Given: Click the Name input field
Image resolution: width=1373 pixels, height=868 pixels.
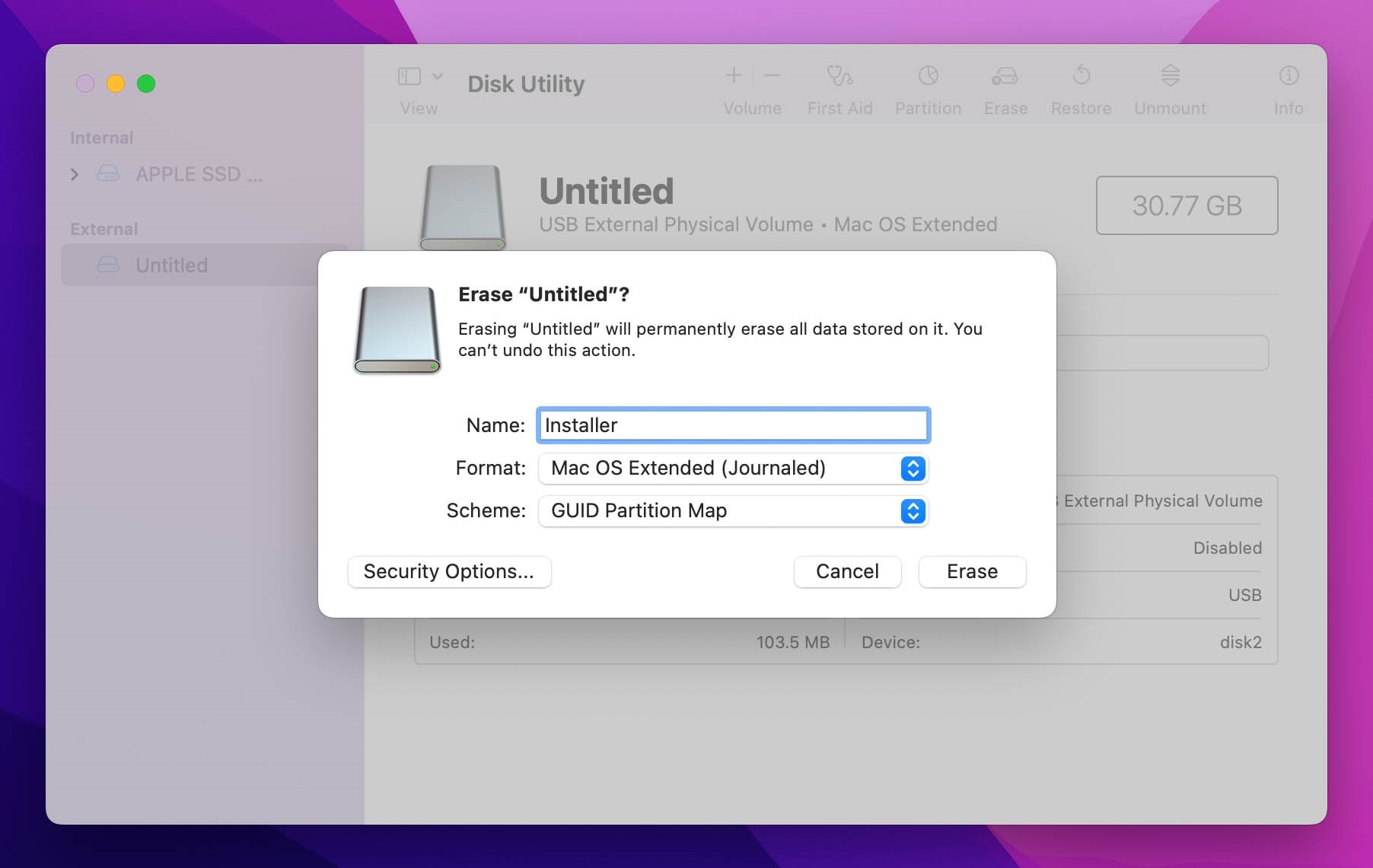Looking at the screenshot, I should tap(732, 425).
